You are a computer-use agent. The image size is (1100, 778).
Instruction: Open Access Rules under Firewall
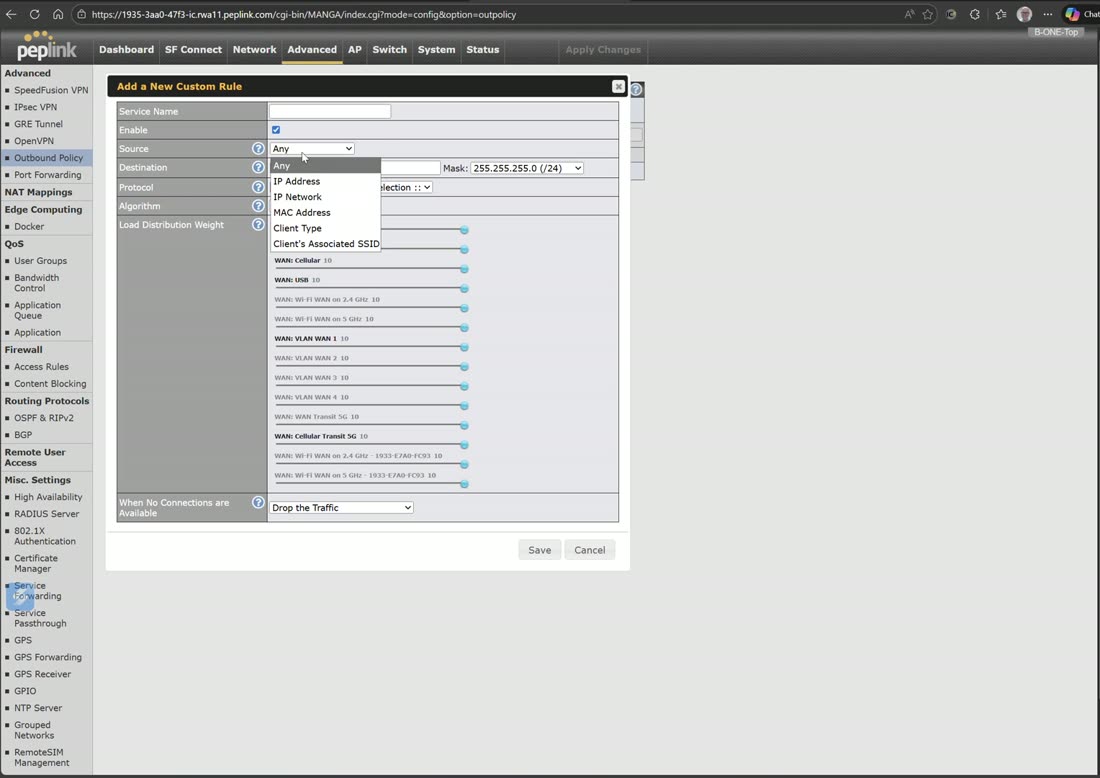pyautogui.click(x=41, y=367)
